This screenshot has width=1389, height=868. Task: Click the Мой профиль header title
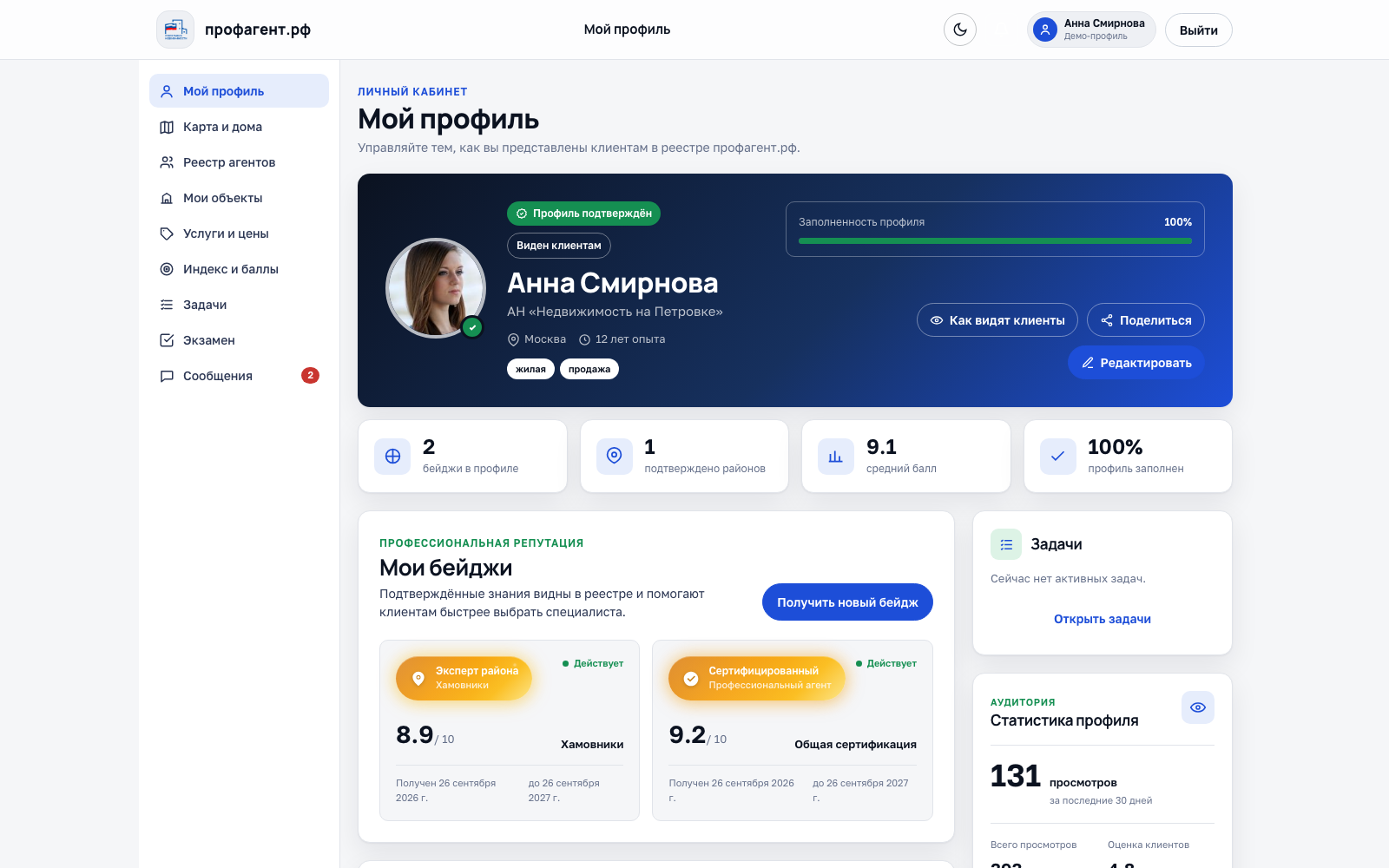(x=627, y=30)
